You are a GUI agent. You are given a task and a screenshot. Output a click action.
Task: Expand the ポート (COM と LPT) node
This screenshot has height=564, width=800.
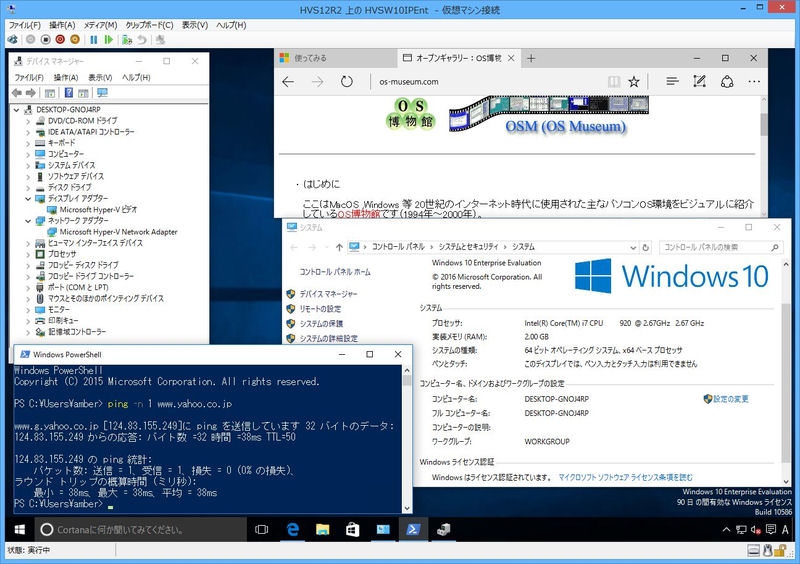pos(28,287)
